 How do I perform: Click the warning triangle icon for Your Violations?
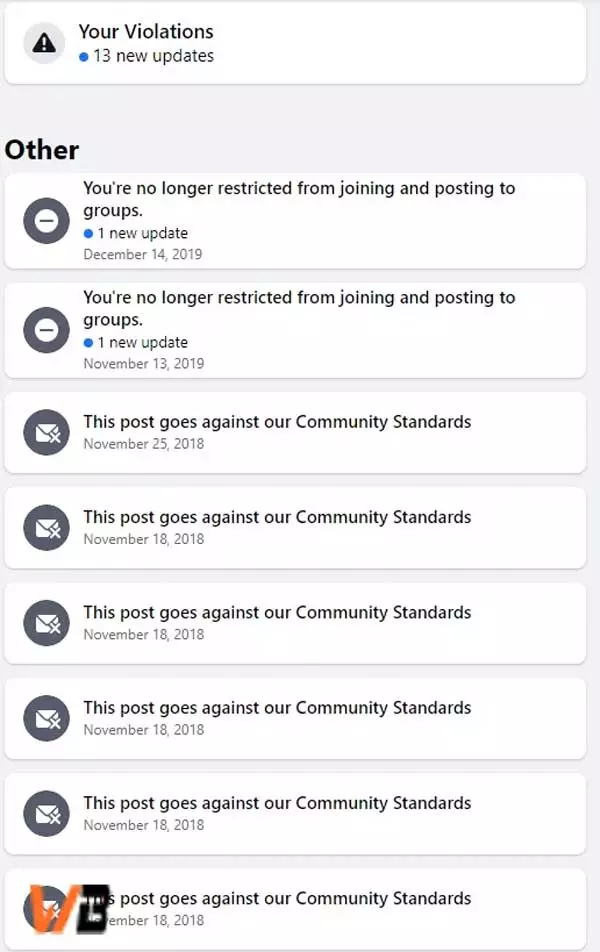tap(44, 43)
